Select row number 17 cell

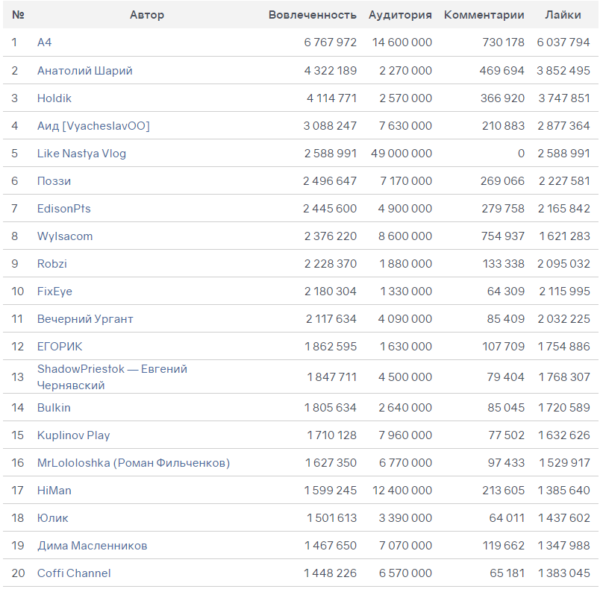(x=18, y=490)
